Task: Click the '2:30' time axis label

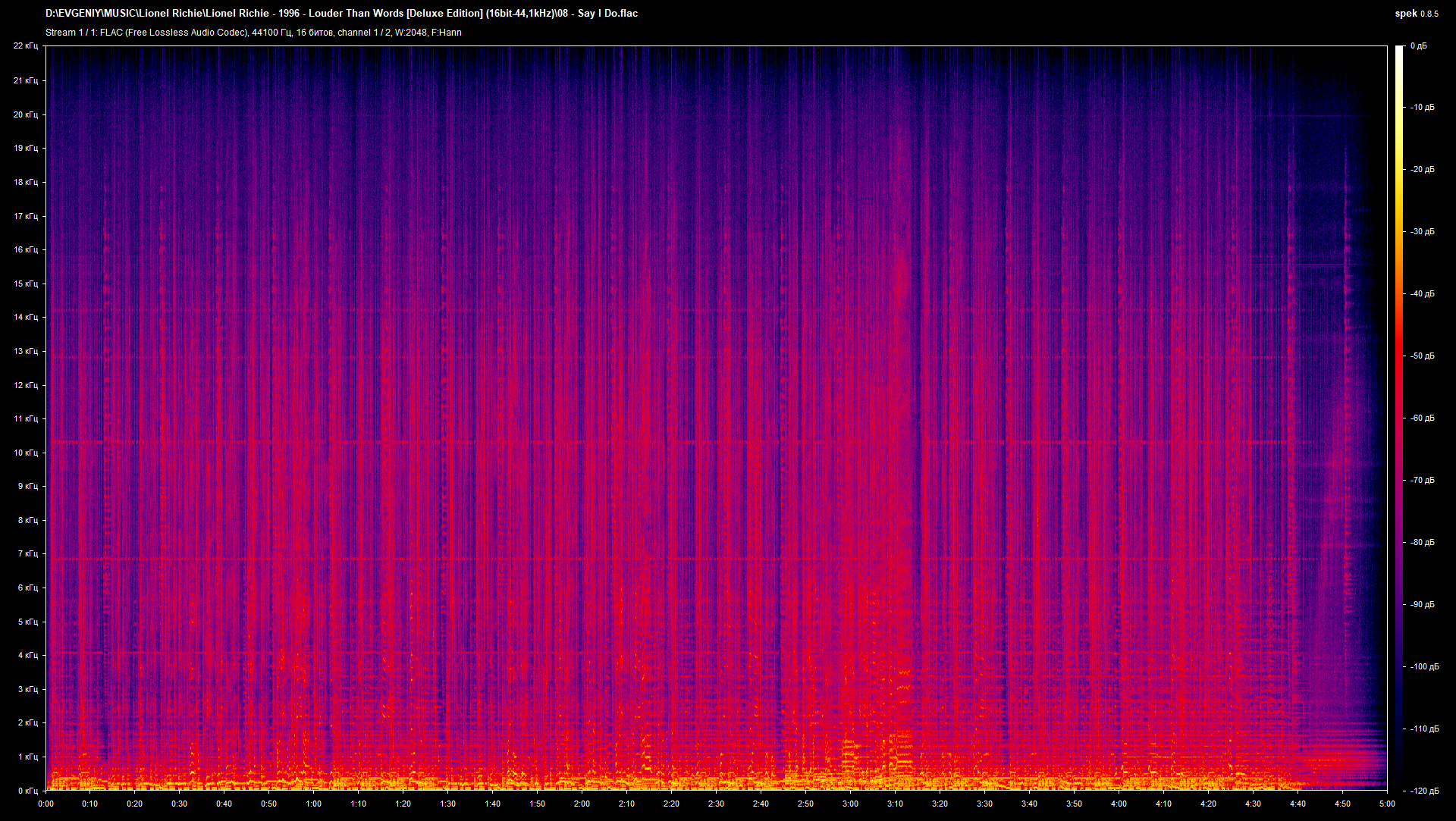Action: (x=716, y=804)
